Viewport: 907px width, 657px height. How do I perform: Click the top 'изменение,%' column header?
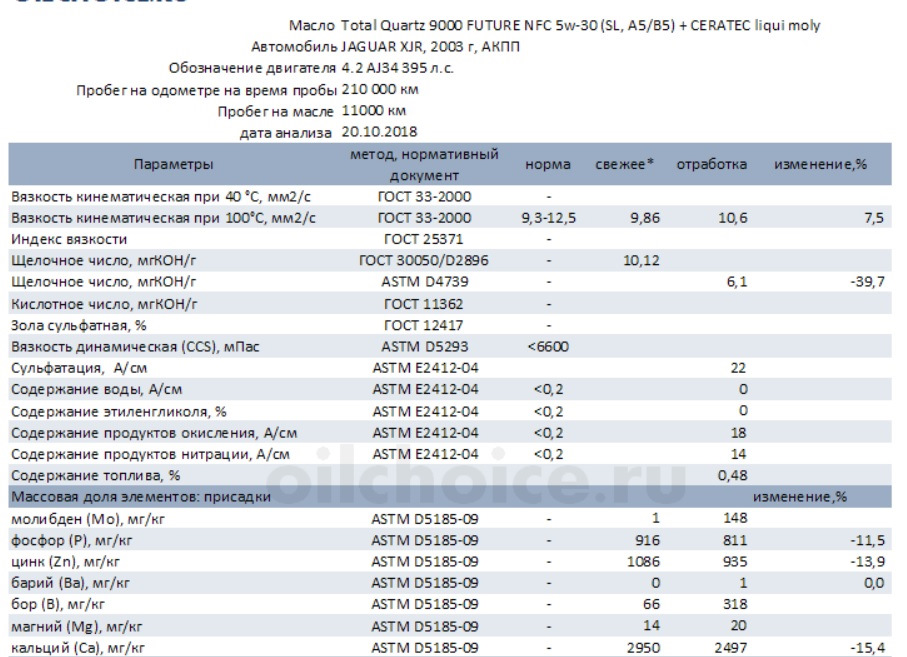point(820,164)
